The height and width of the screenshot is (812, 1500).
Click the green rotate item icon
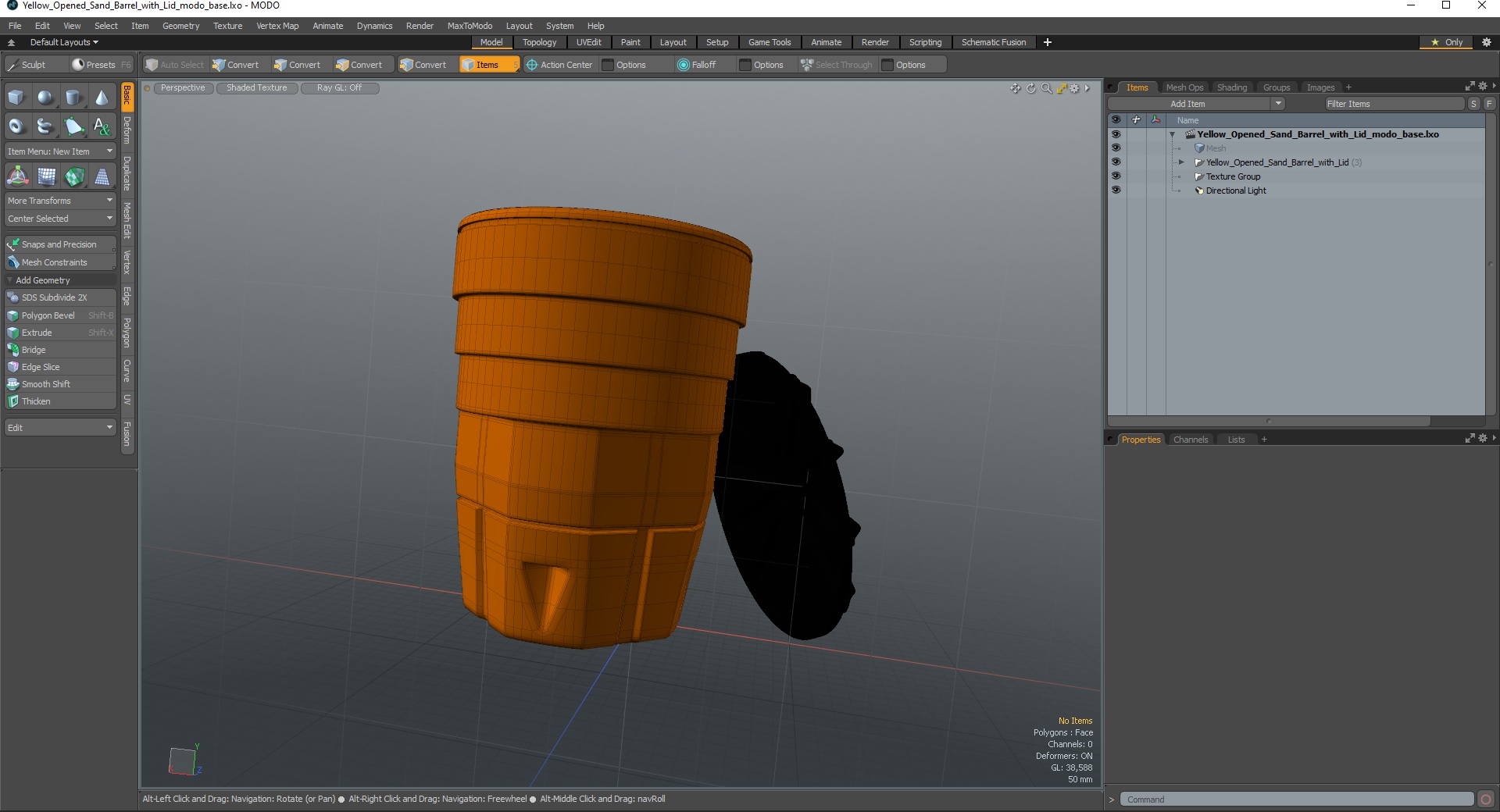(74, 176)
